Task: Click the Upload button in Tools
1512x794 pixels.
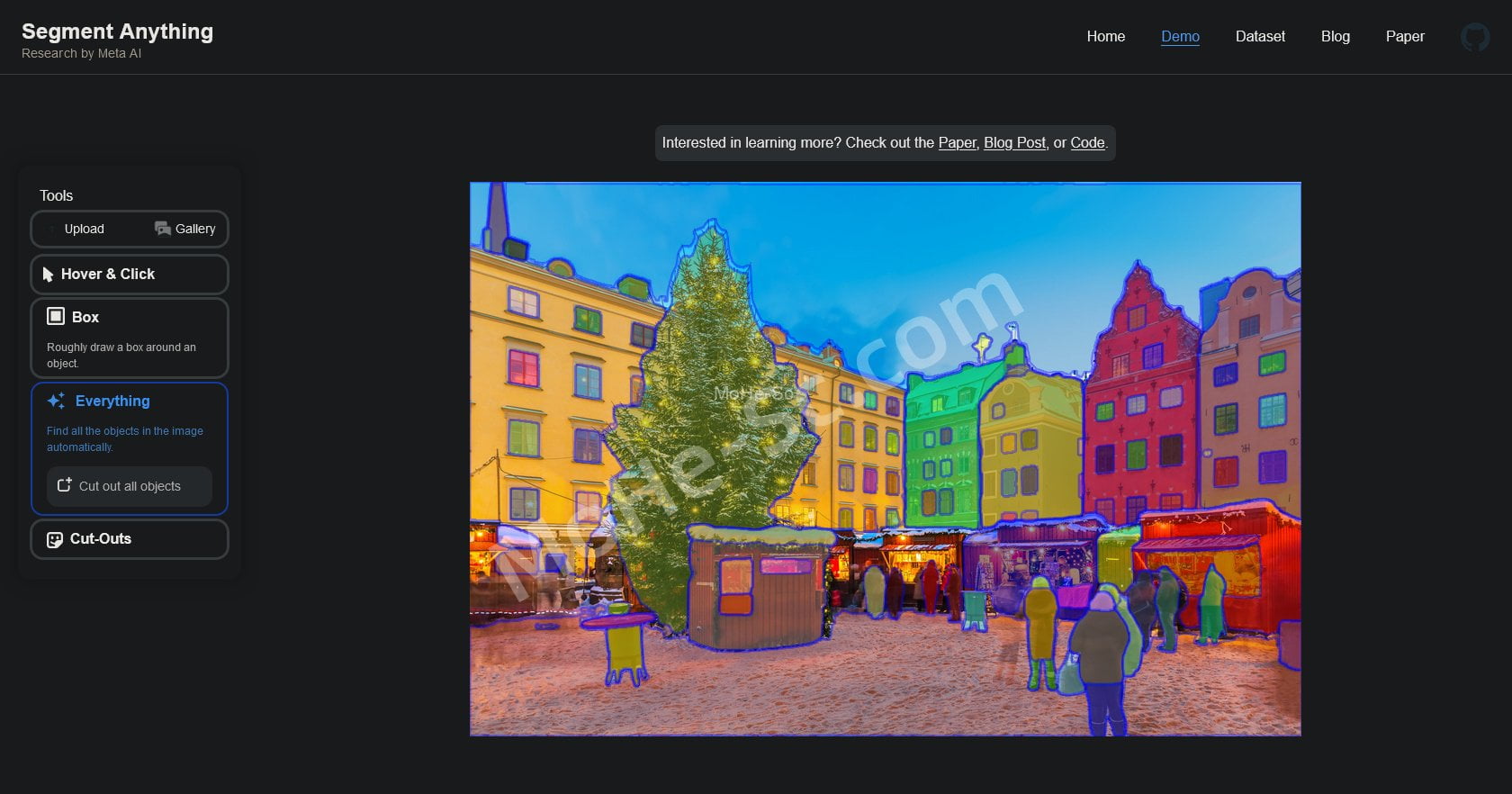Action: click(83, 229)
